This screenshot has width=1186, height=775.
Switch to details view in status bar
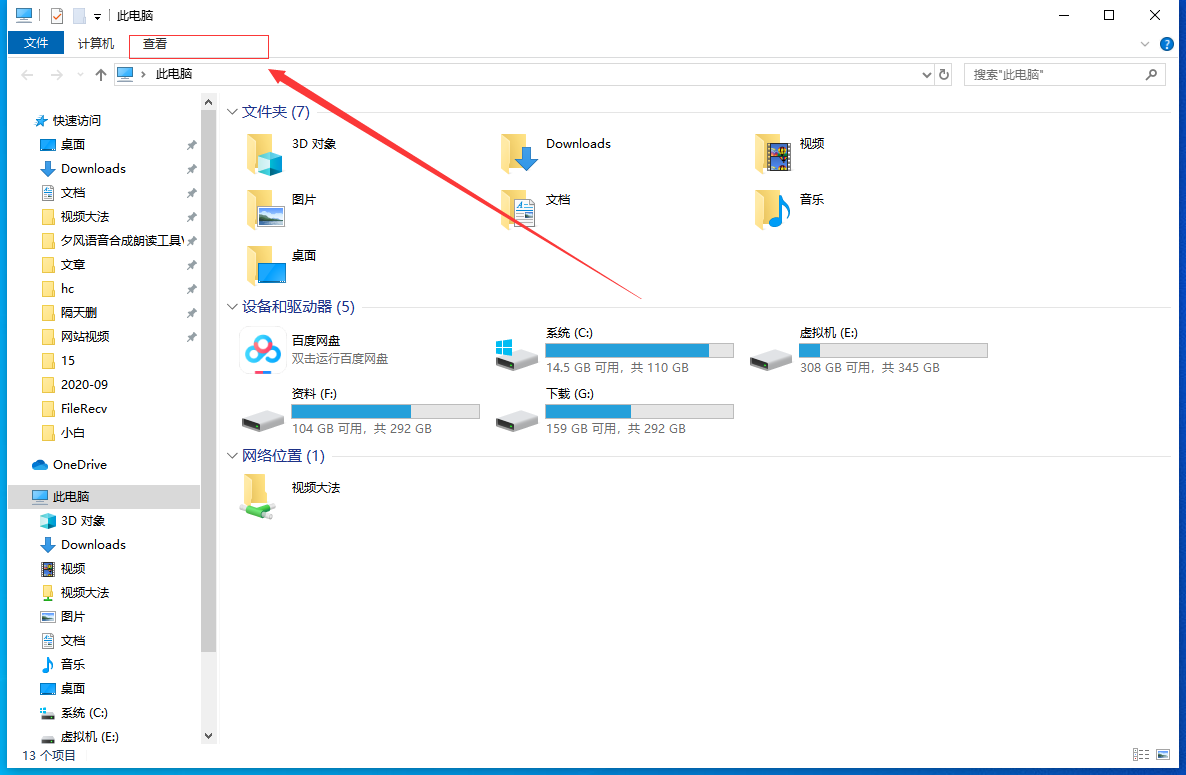click(x=1140, y=755)
